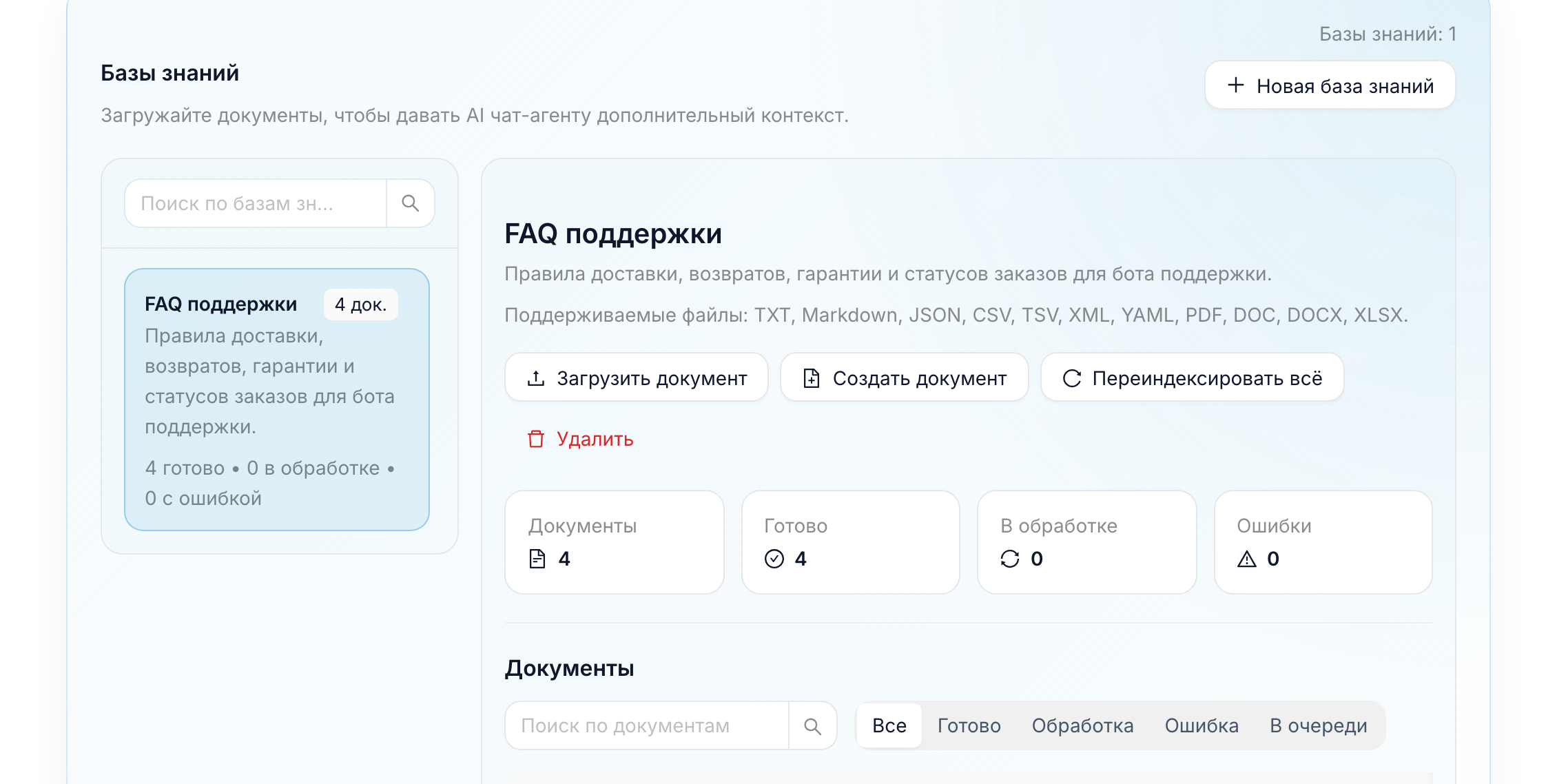1557x784 pixels.
Task: Click the Документы section heading
Action: pyautogui.click(x=569, y=668)
